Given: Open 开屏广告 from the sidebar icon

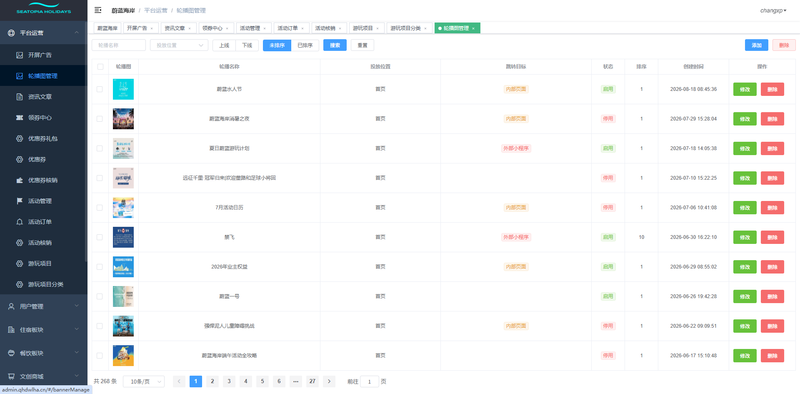Looking at the screenshot, I should [19, 55].
